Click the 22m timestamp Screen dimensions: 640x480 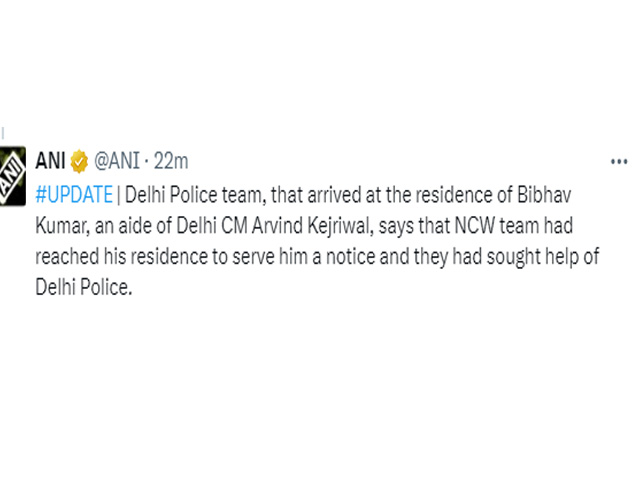[x=171, y=161]
